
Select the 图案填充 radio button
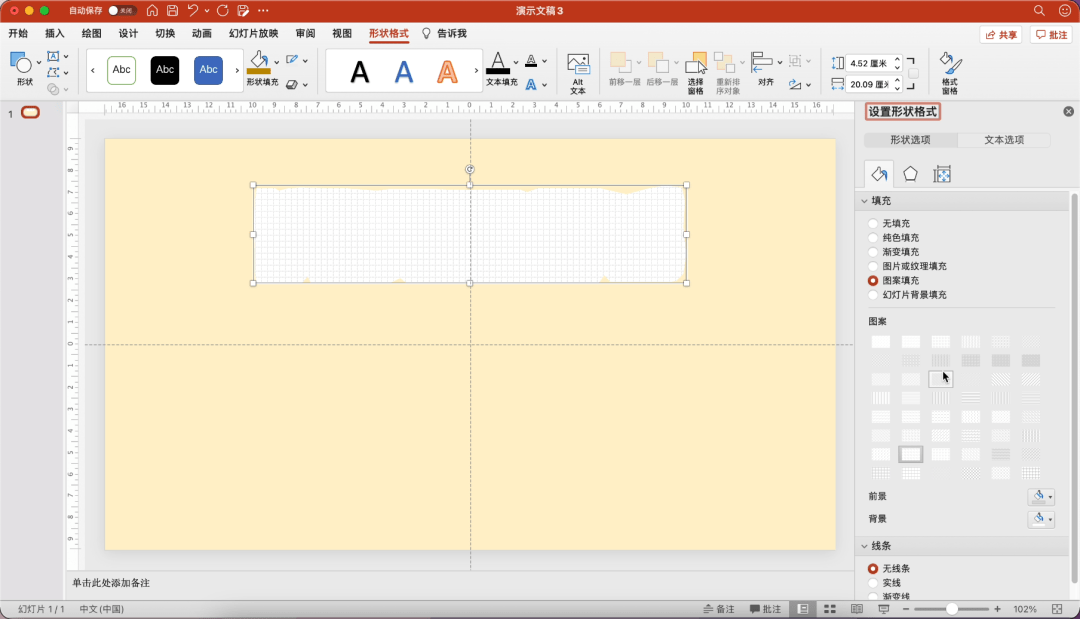click(x=873, y=280)
